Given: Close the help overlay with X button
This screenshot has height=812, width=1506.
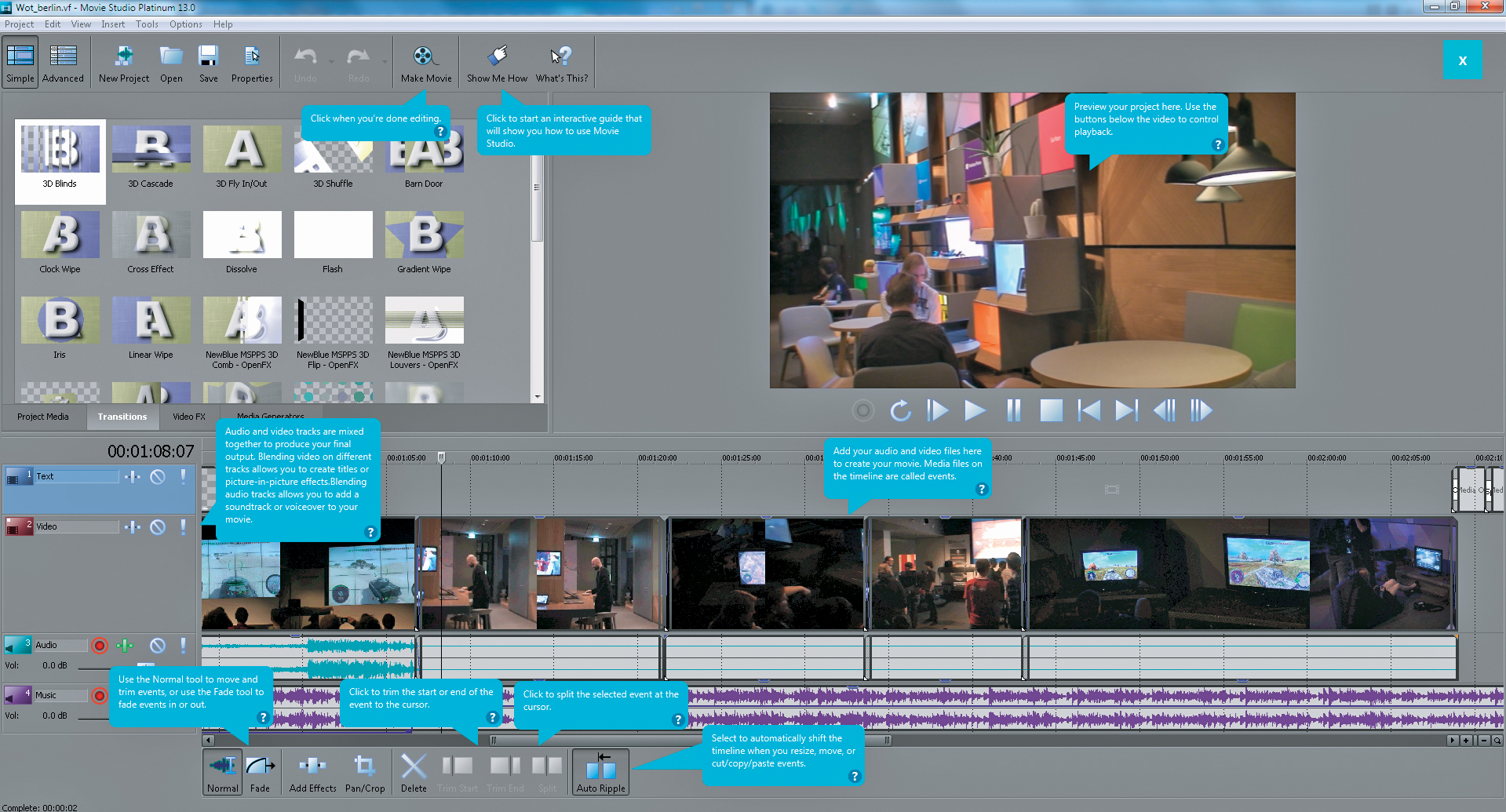Looking at the screenshot, I should (1462, 60).
